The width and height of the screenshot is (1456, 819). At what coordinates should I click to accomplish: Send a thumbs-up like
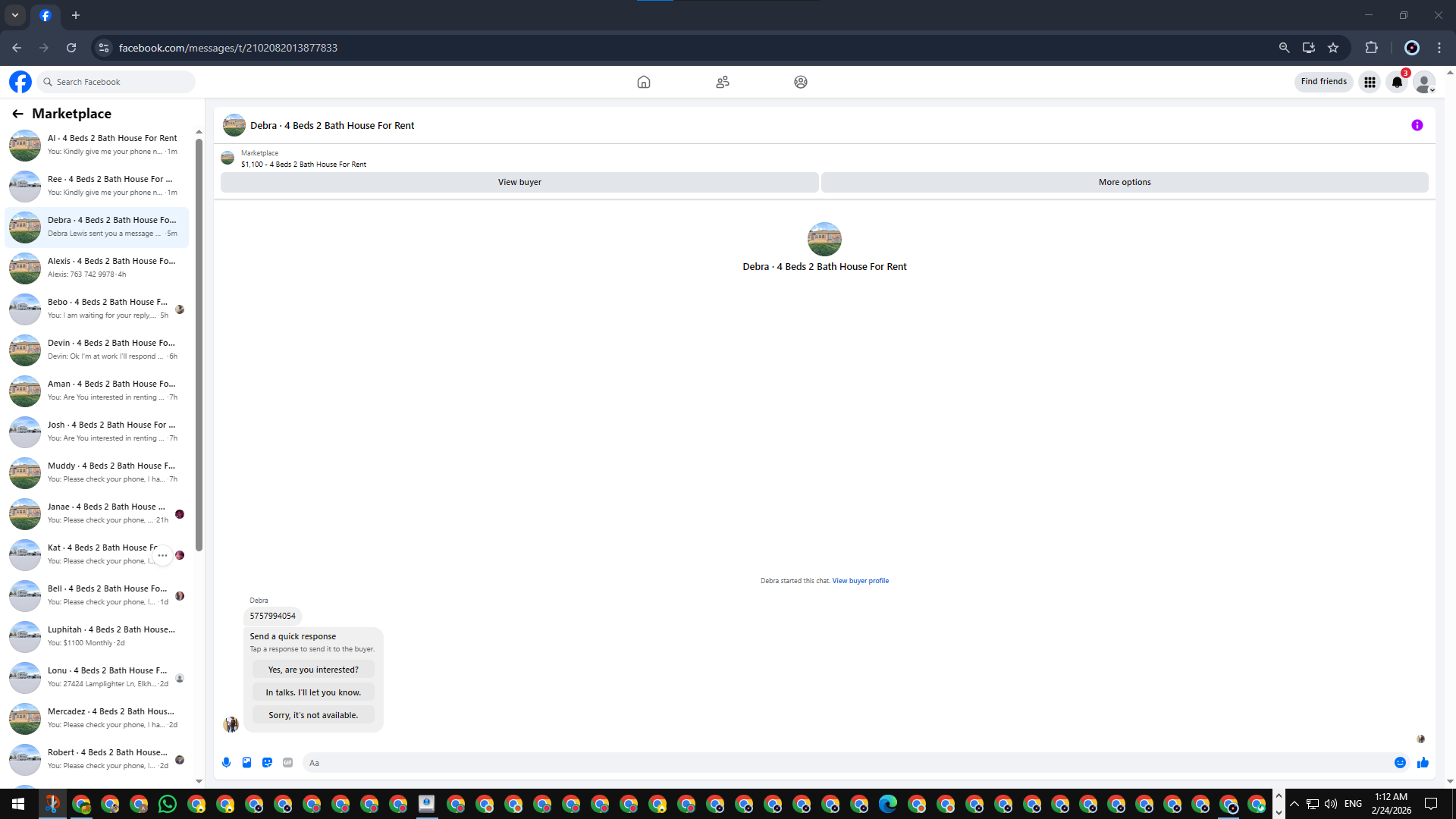coord(1423,763)
